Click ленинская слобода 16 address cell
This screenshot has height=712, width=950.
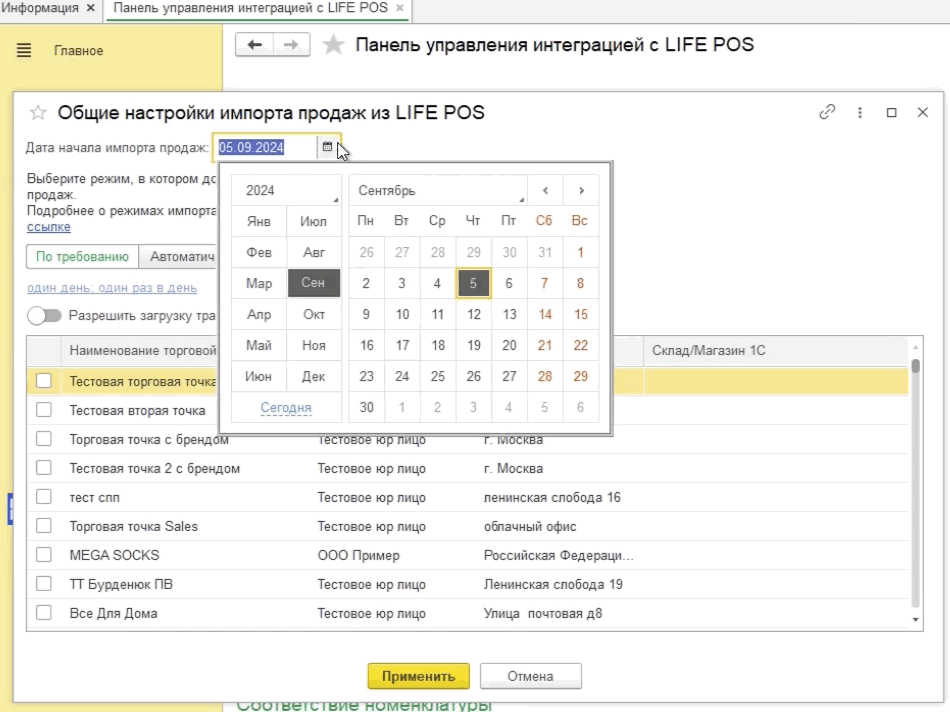pyautogui.click(x=552, y=497)
